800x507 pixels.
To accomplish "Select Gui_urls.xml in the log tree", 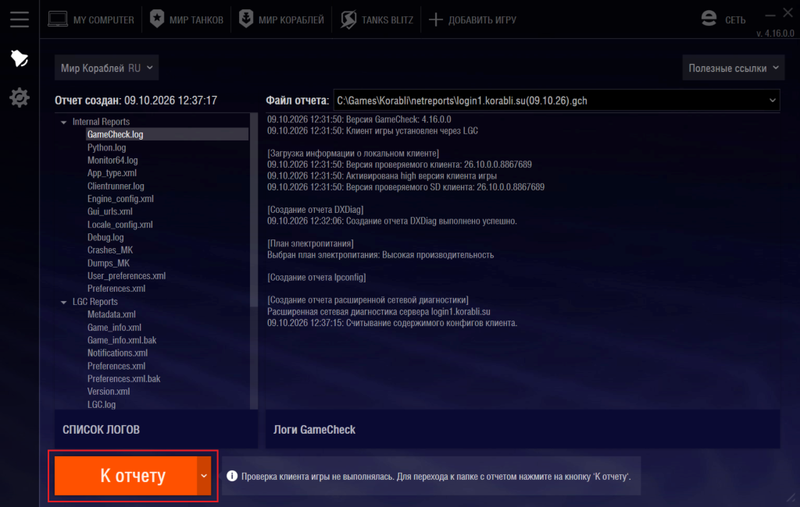I will point(110,211).
